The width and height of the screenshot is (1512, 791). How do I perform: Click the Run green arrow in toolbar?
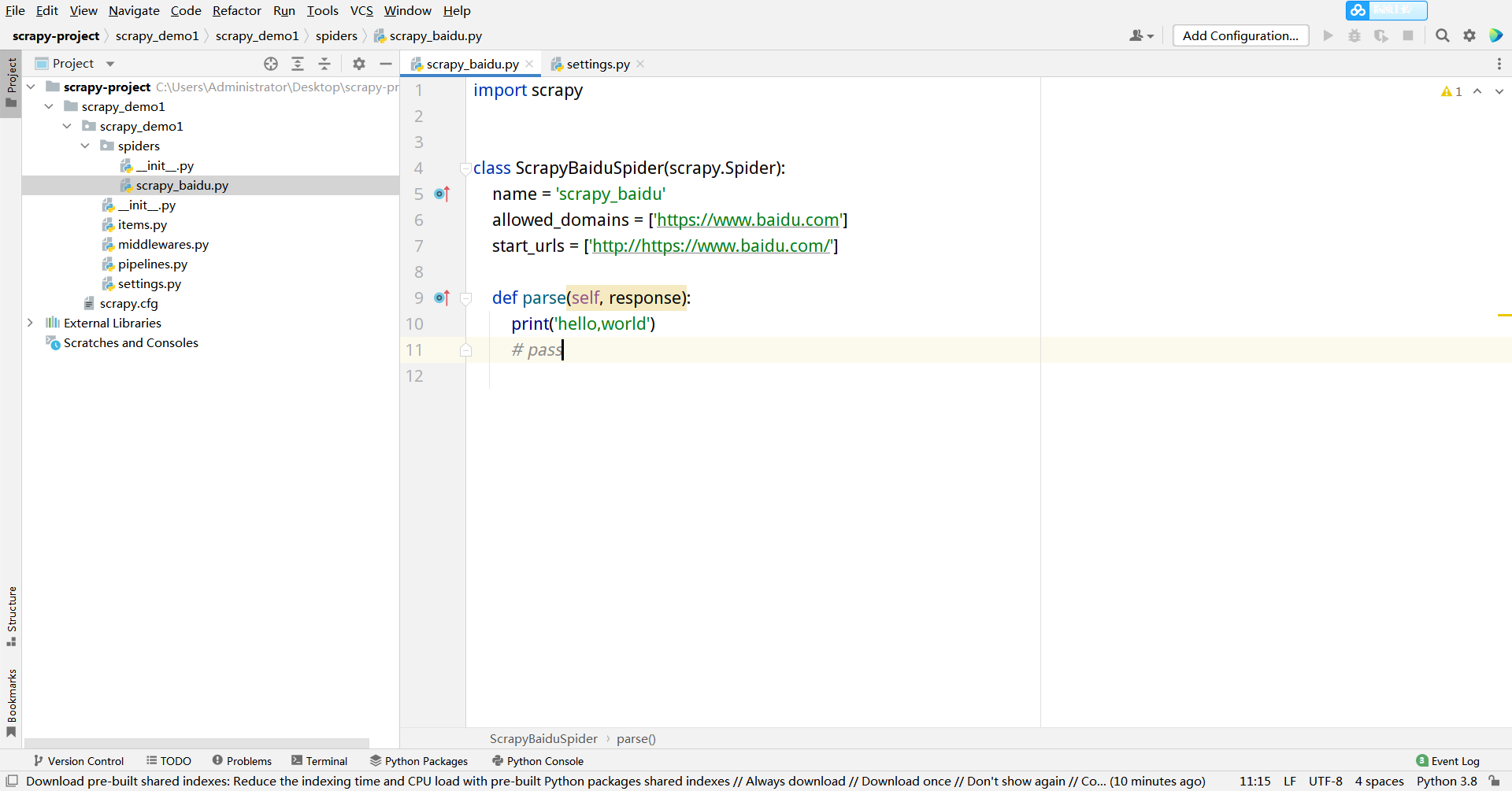click(1329, 35)
